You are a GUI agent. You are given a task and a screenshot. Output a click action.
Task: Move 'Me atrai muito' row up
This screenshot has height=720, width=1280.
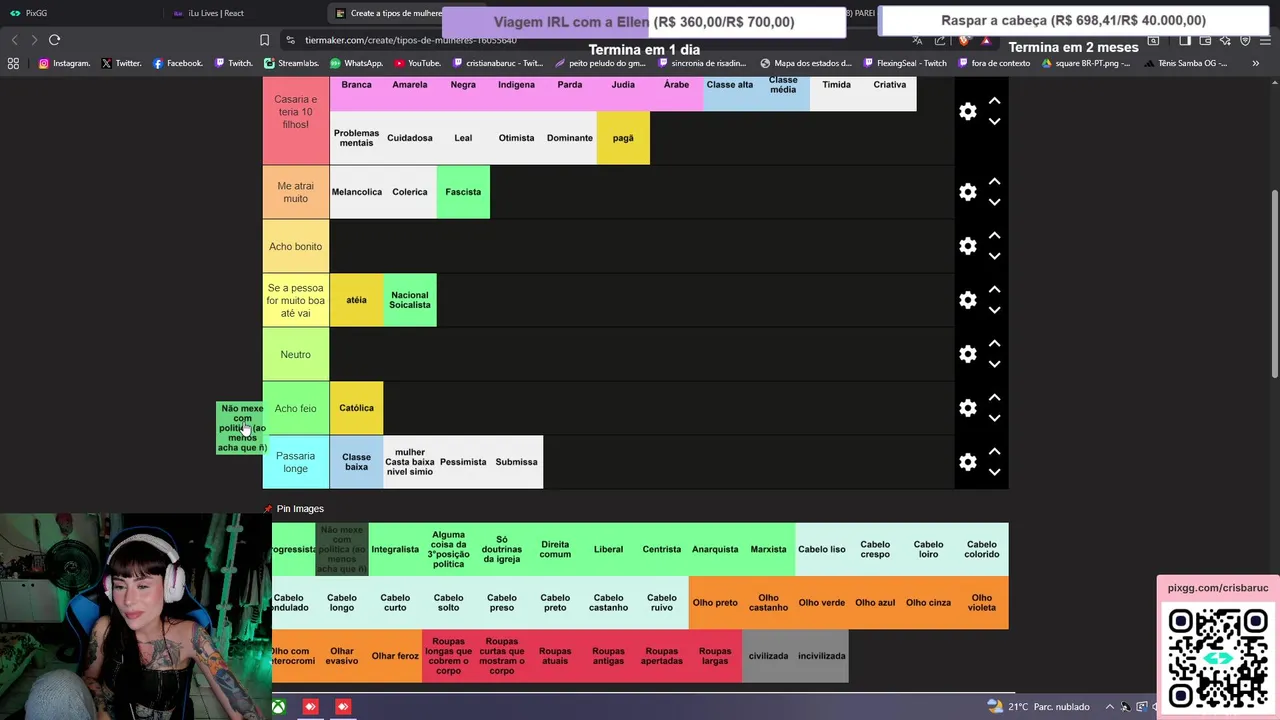point(994,181)
